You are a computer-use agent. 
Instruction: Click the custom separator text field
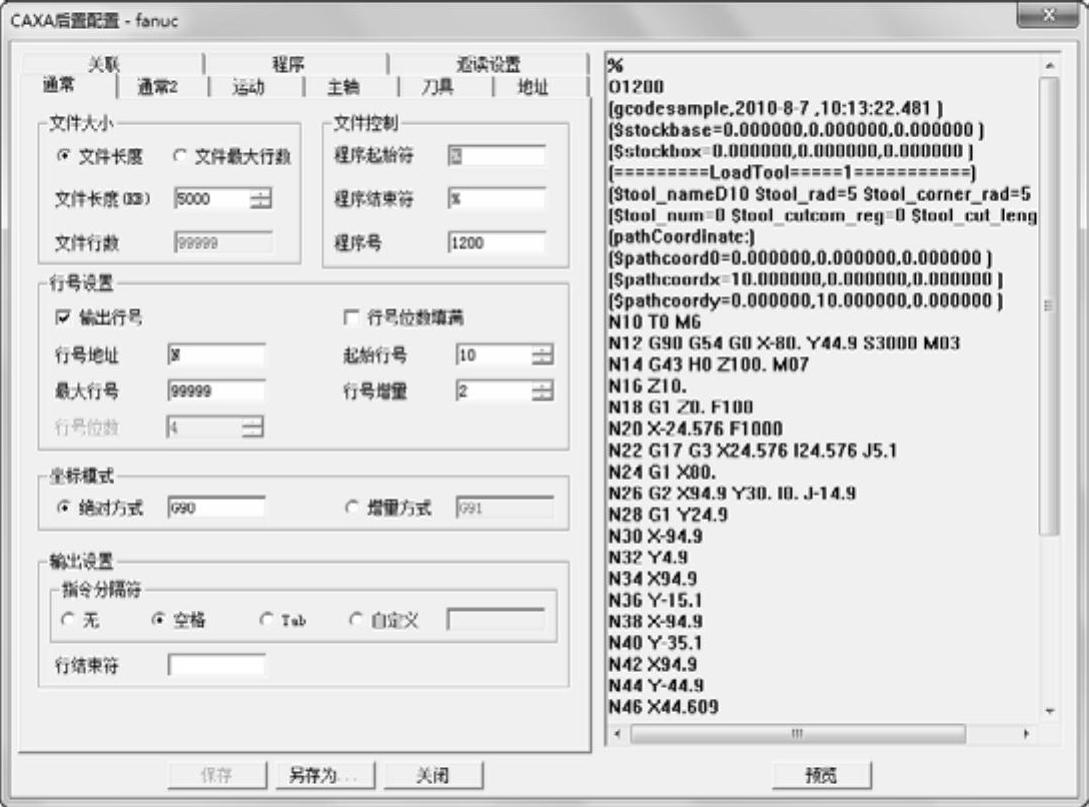[495, 619]
